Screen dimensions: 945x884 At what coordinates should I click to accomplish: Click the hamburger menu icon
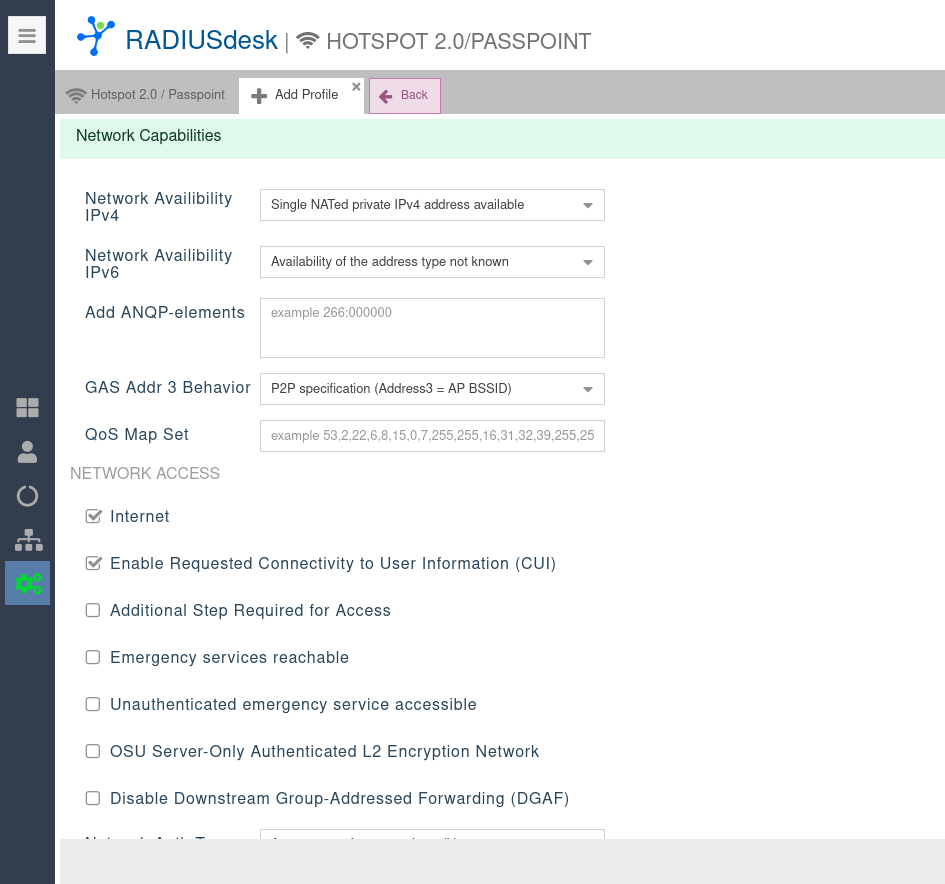(27, 36)
